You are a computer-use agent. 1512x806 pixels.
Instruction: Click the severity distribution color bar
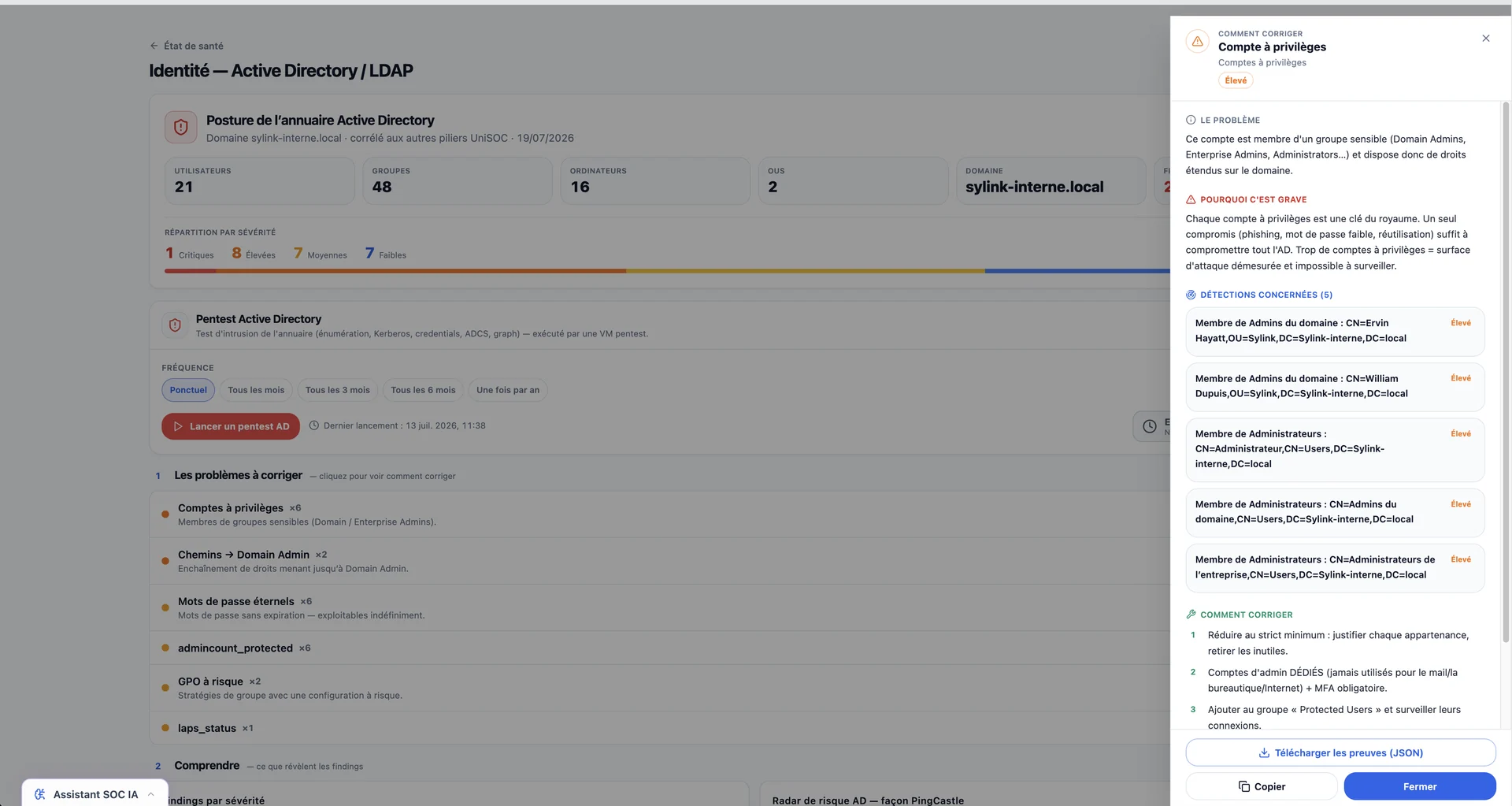tap(667, 271)
